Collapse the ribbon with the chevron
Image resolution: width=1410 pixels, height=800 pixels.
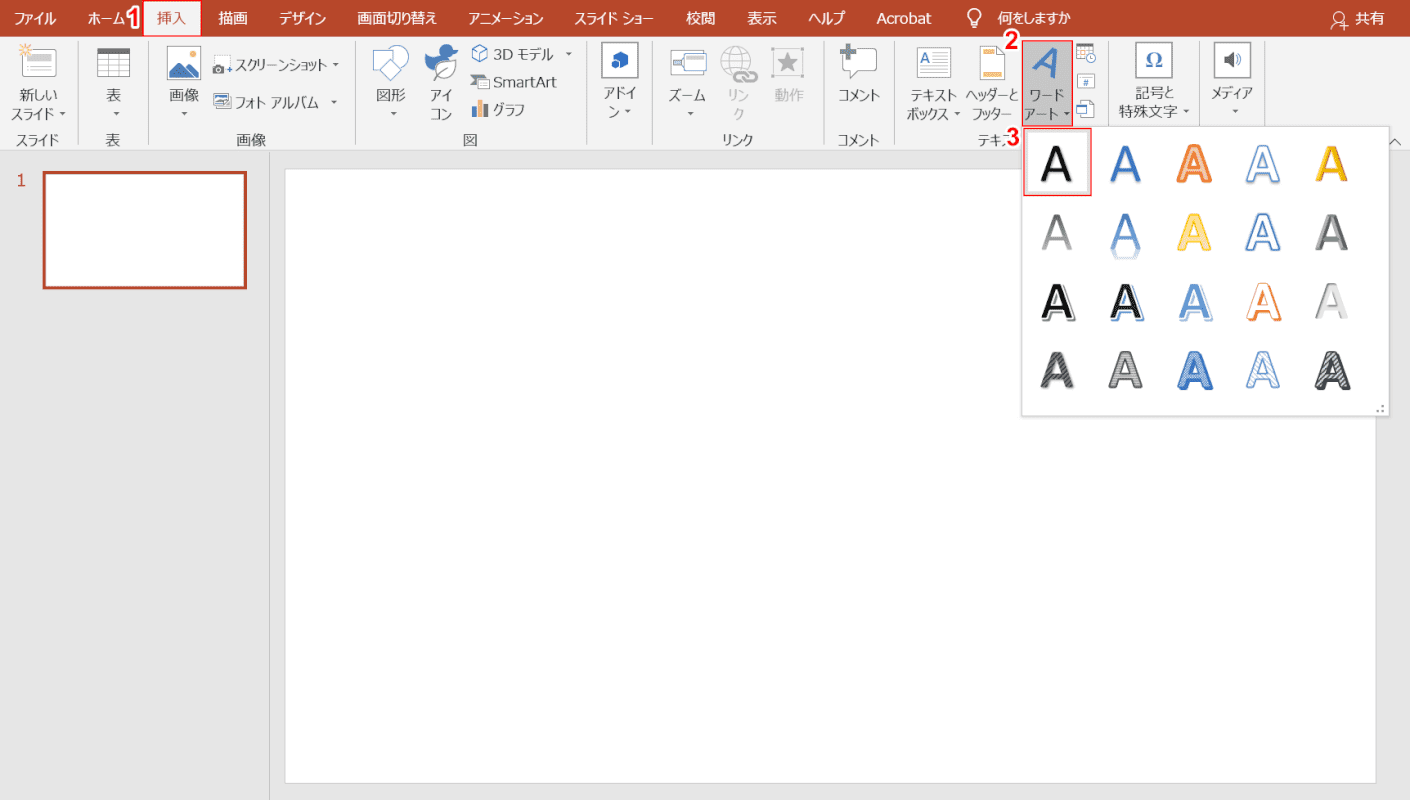[x=1396, y=141]
